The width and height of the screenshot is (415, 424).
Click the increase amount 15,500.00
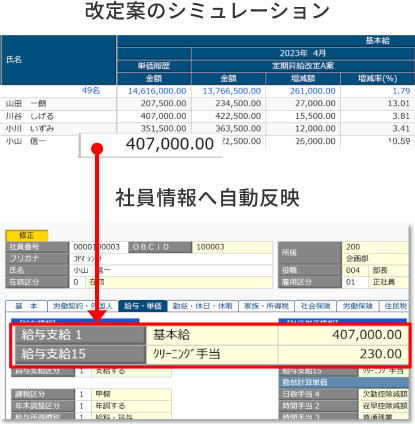tap(315, 116)
